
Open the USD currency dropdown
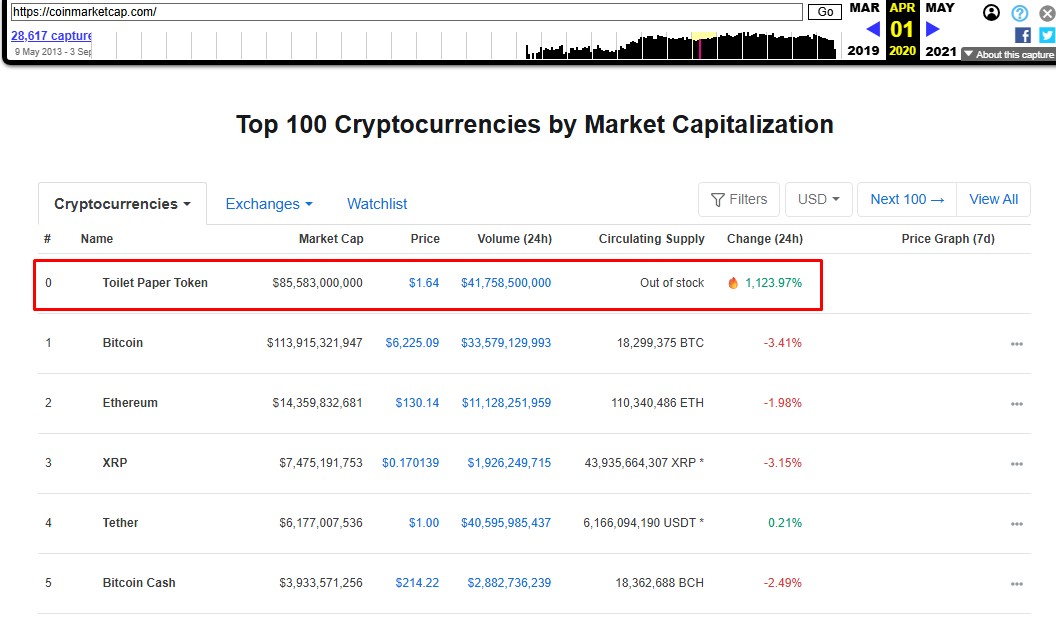819,199
